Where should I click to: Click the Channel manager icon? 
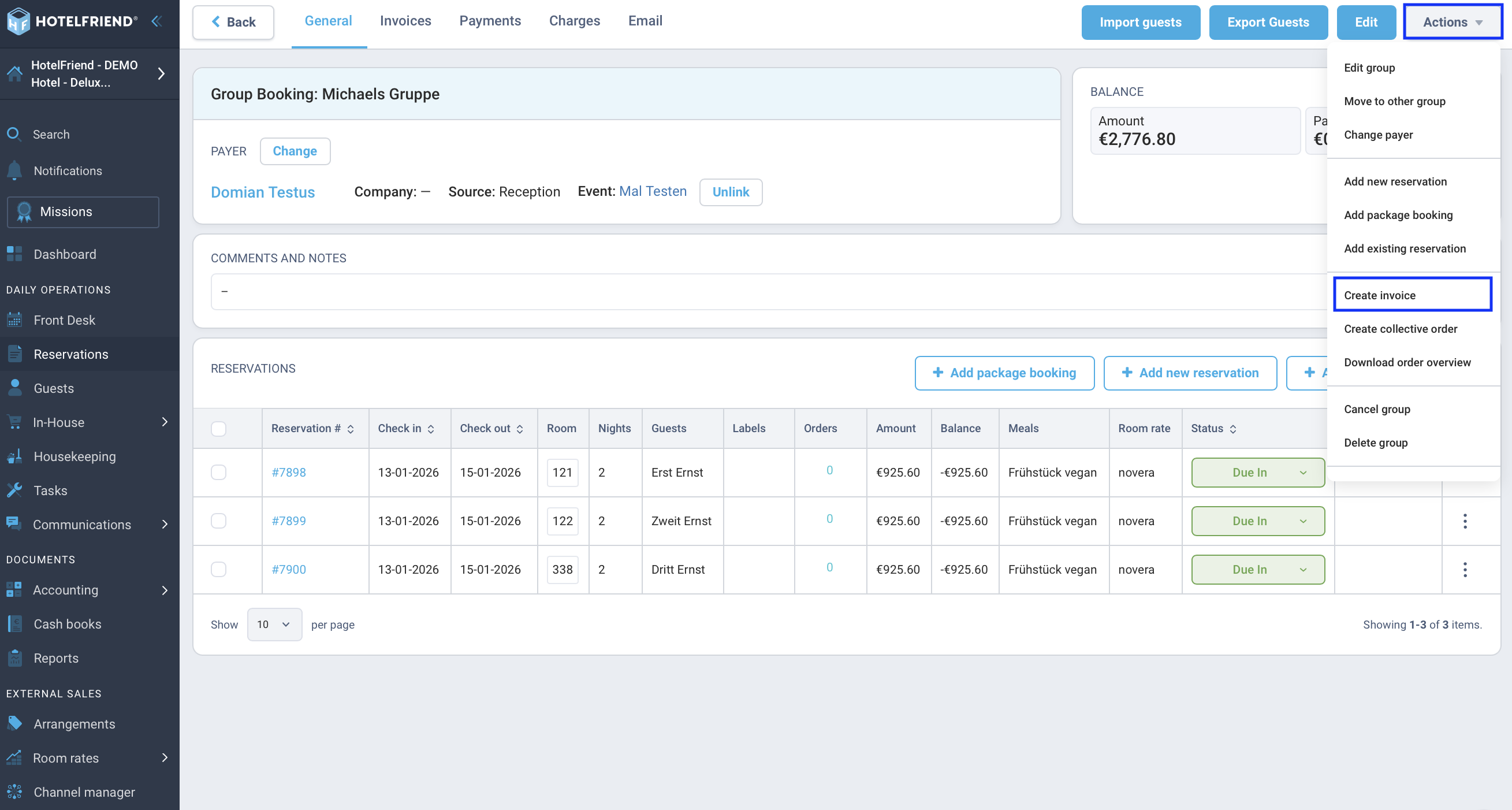[14, 792]
